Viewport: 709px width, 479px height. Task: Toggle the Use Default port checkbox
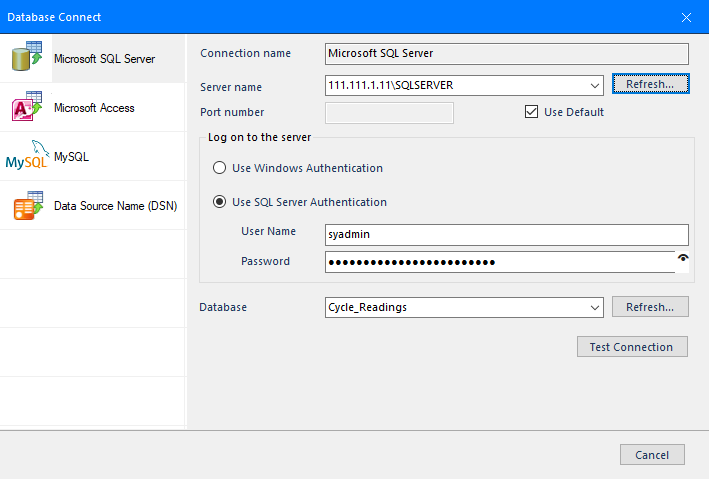(x=531, y=112)
